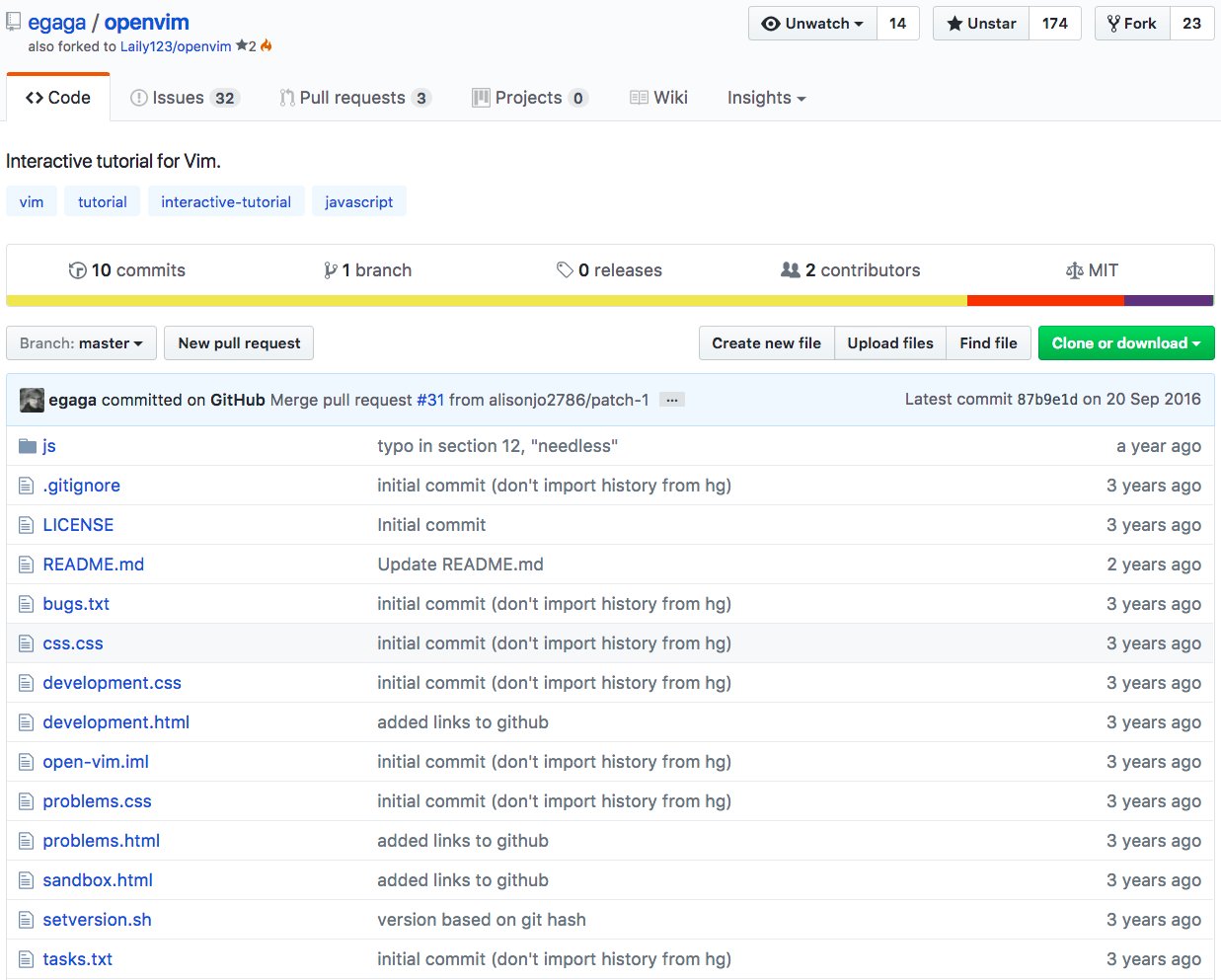This screenshot has height=980, width=1221.
Task: Switch to the Pull requests tab
Action: [x=355, y=98]
